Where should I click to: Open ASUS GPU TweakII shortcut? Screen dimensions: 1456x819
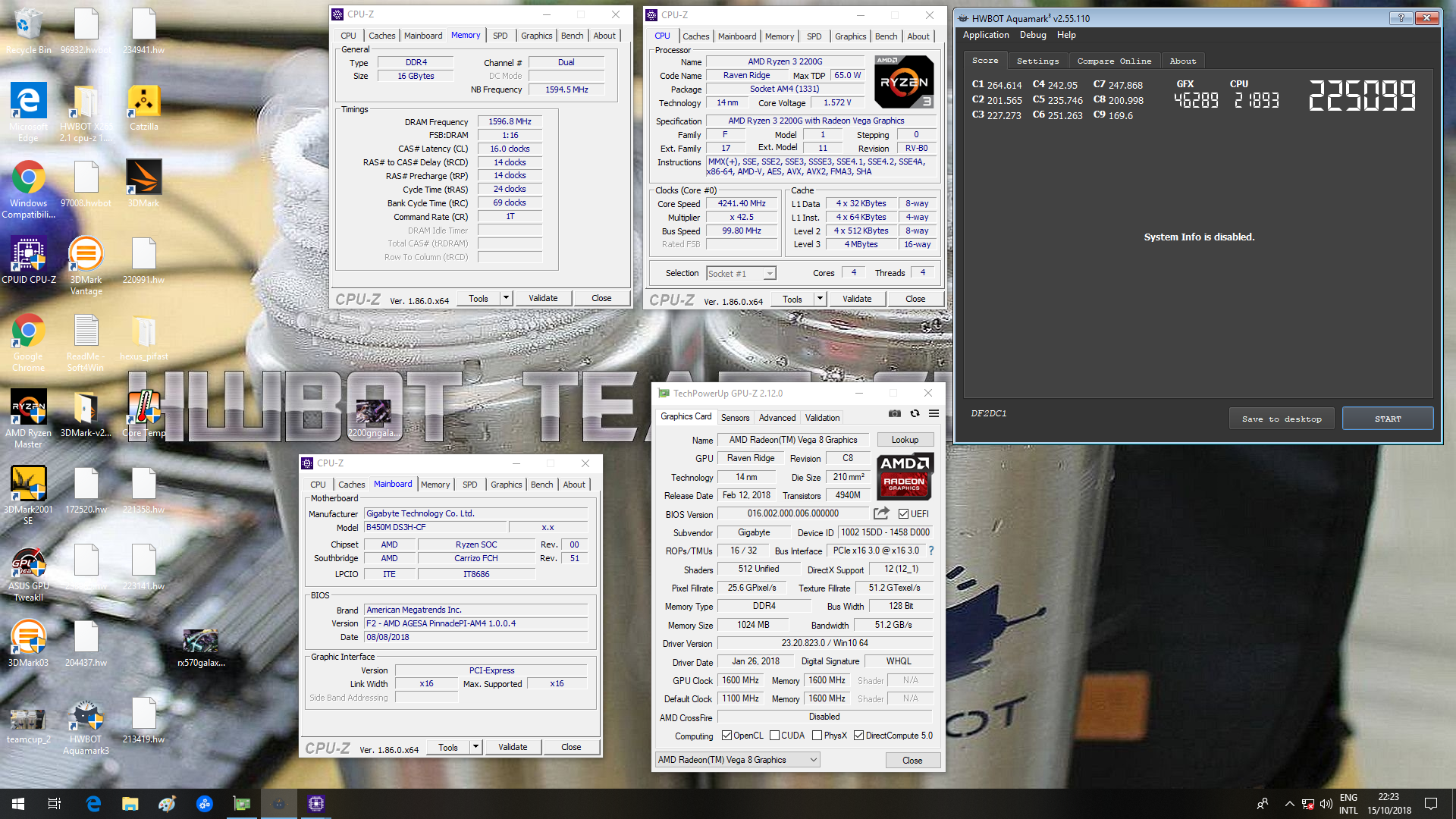[28, 574]
